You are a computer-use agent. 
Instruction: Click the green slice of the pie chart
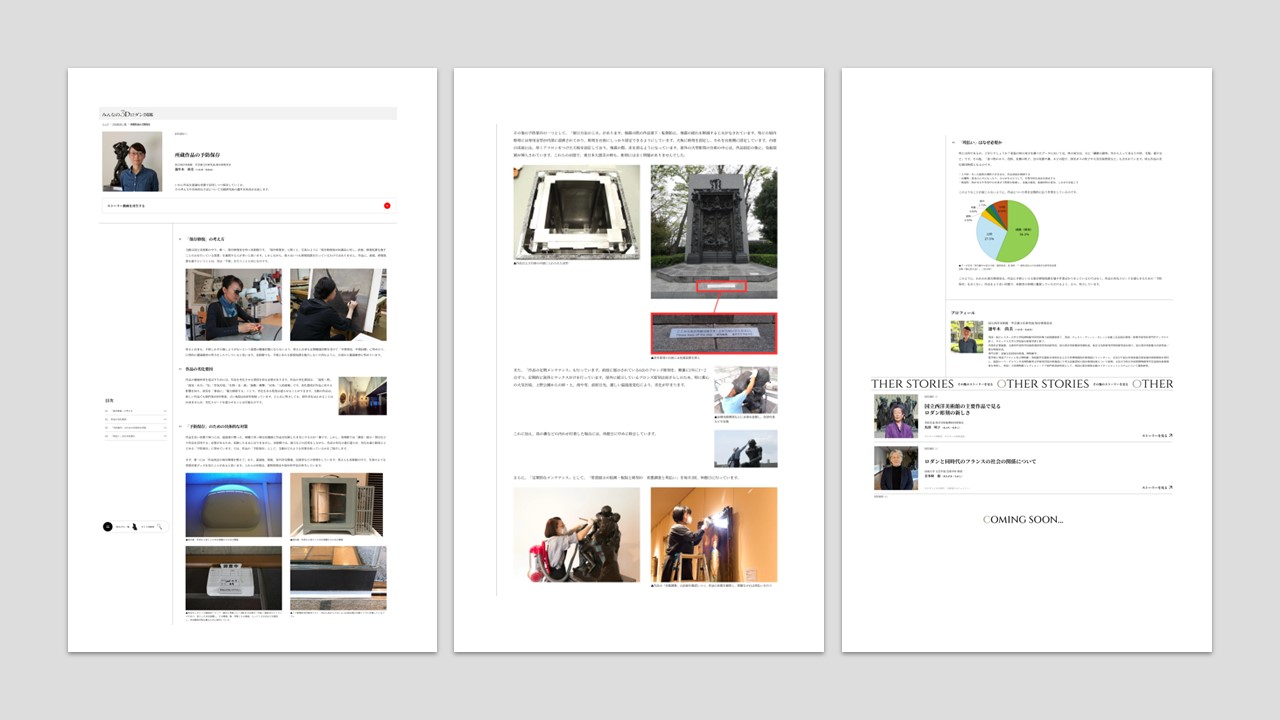coord(1020,232)
